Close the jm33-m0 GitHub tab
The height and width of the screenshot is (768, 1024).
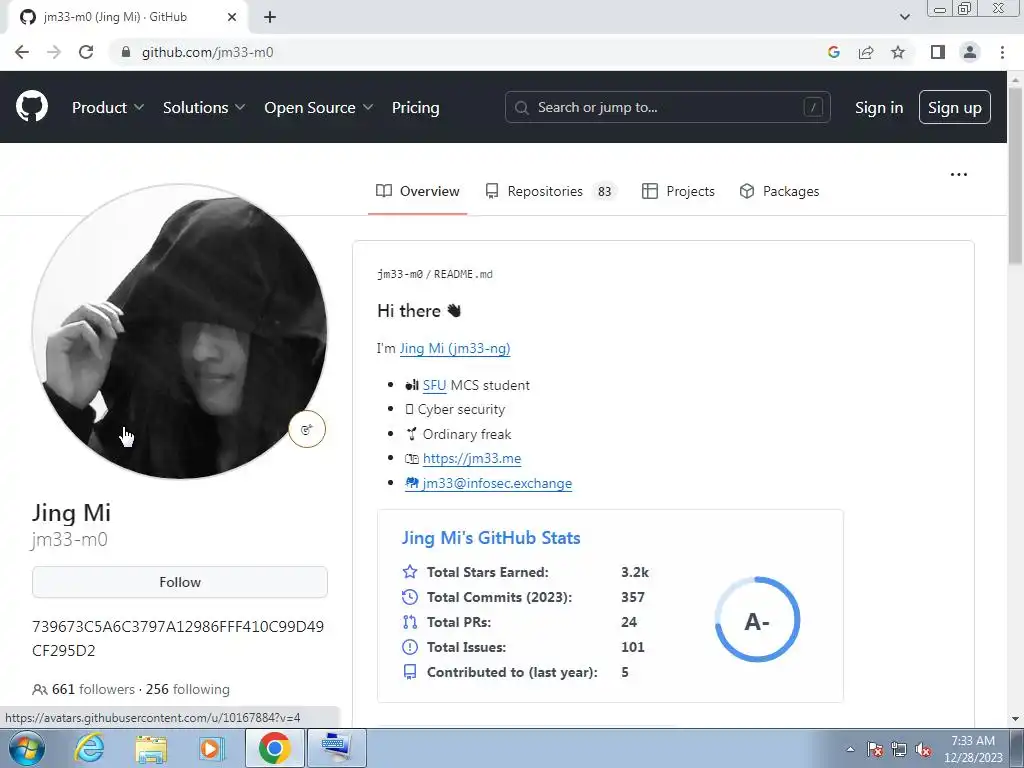tap(232, 17)
